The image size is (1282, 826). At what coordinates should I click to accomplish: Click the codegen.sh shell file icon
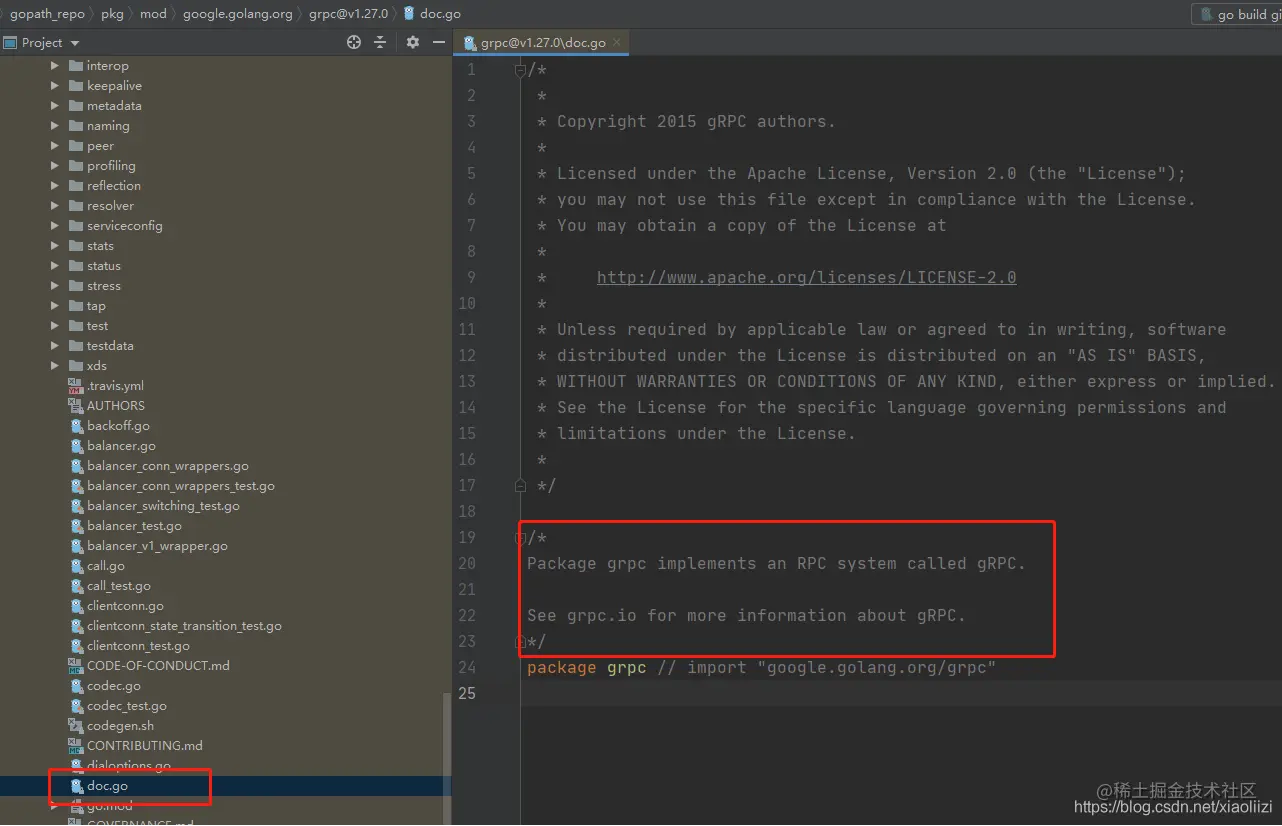pos(76,726)
